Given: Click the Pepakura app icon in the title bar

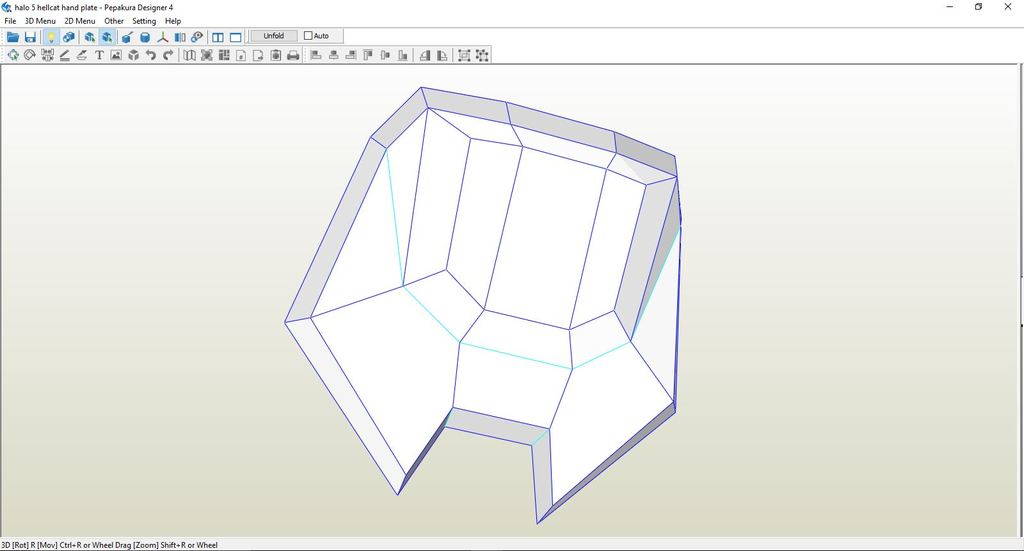Looking at the screenshot, I should pos(7,7).
